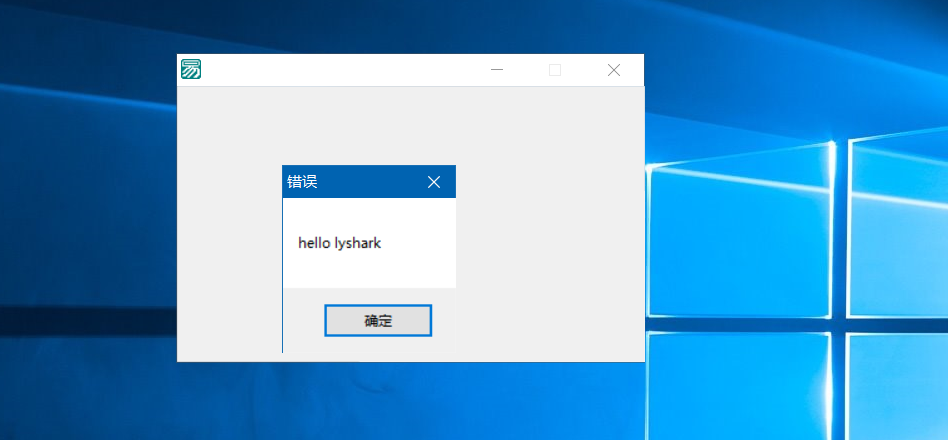Click the green app icon in the main window title bar
Image resolution: width=948 pixels, height=440 pixels.
pyautogui.click(x=191, y=70)
